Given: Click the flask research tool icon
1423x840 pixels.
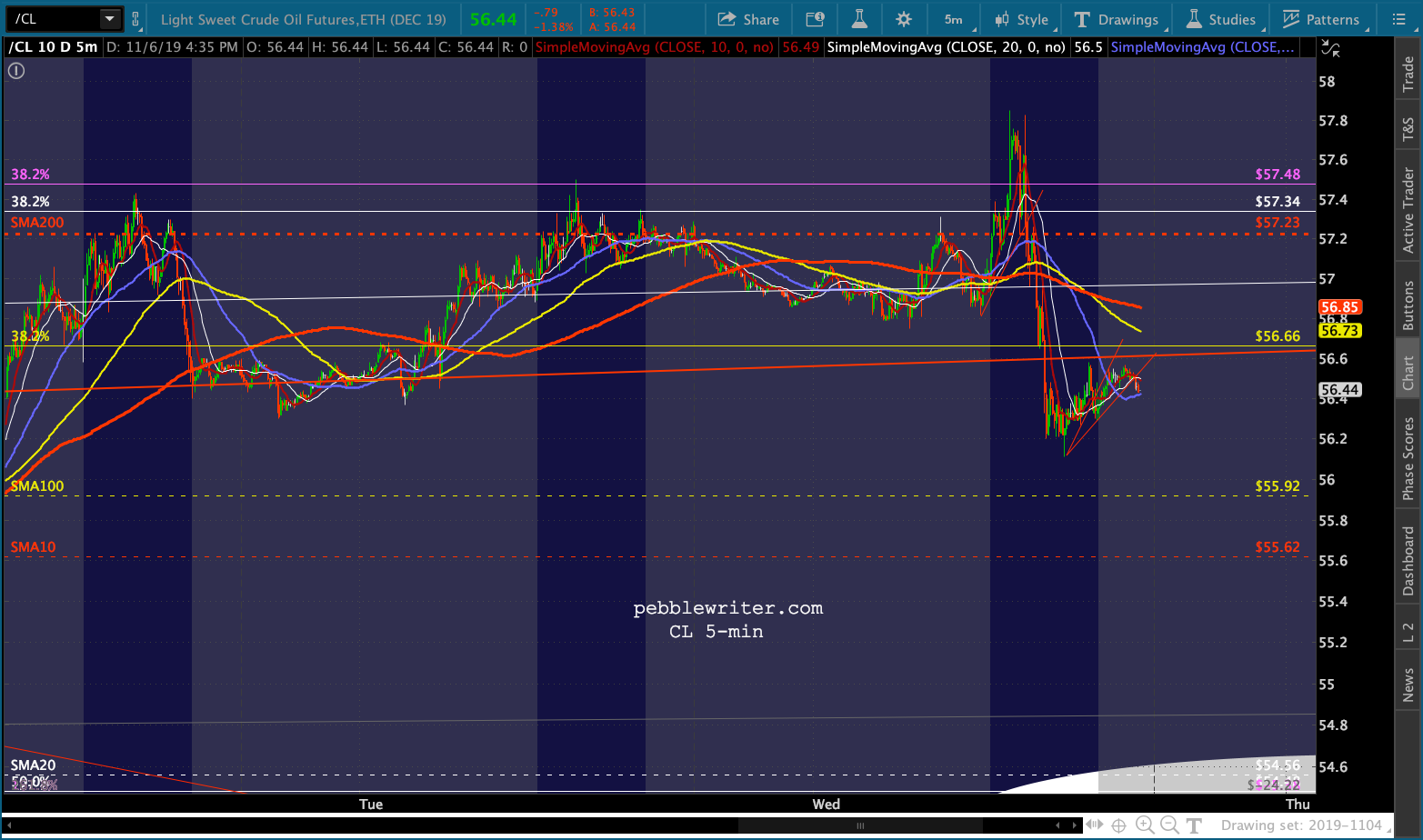Looking at the screenshot, I should click(x=858, y=19).
